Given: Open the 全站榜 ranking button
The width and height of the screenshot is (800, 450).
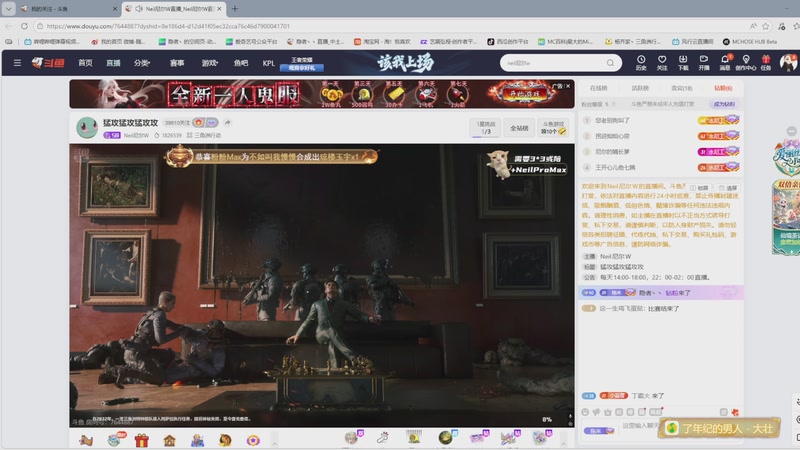Looking at the screenshot, I should [x=519, y=128].
